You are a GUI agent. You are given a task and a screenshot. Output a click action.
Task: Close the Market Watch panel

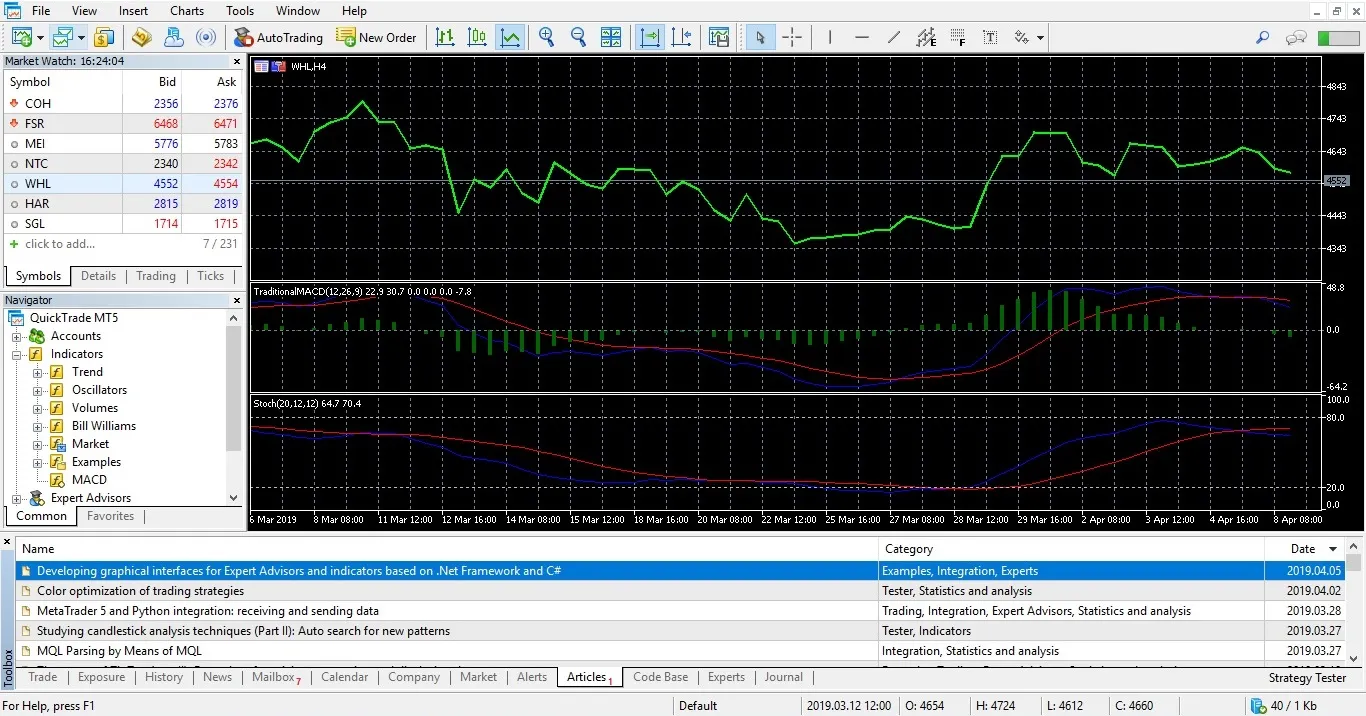[237, 61]
